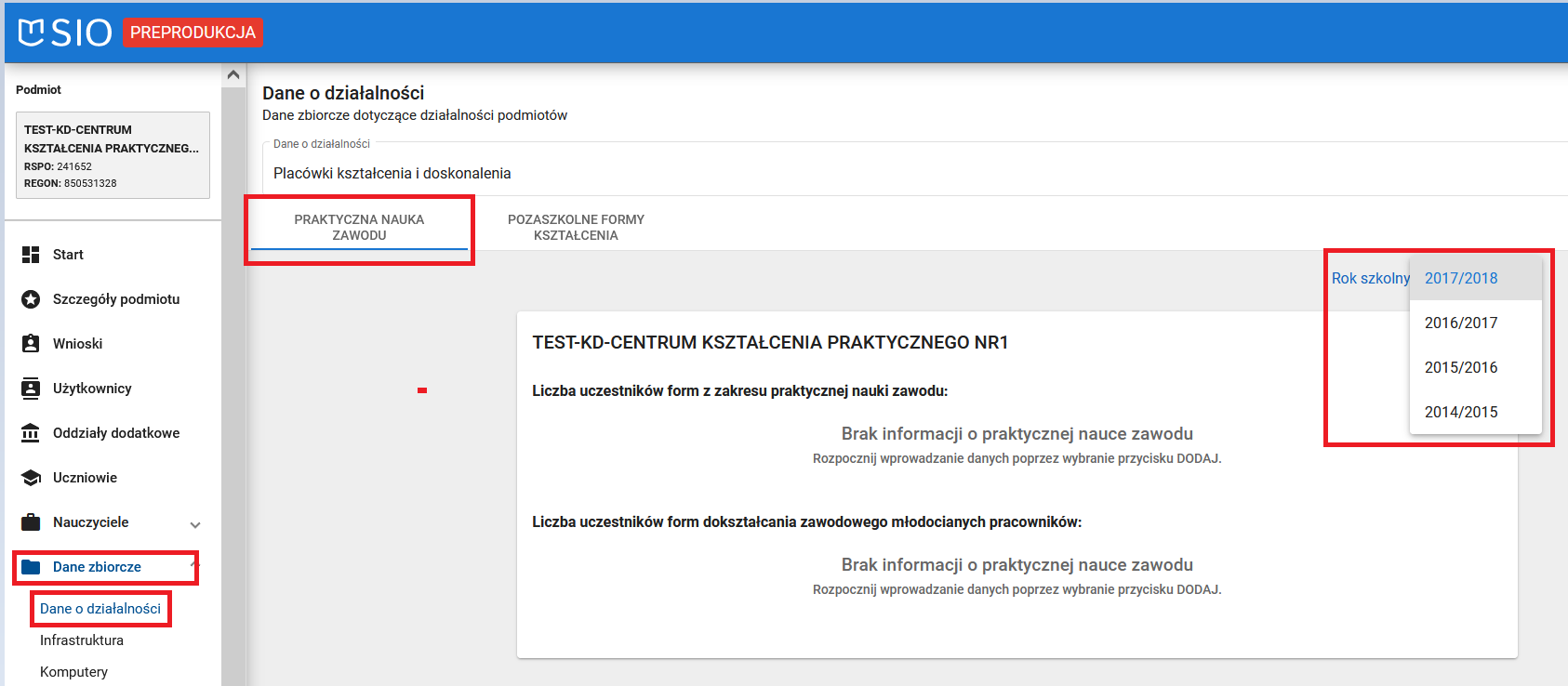Image resolution: width=1568 pixels, height=686 pixels.
Task: Go to Komputery submenu item
Action: [x=73, y=672]
